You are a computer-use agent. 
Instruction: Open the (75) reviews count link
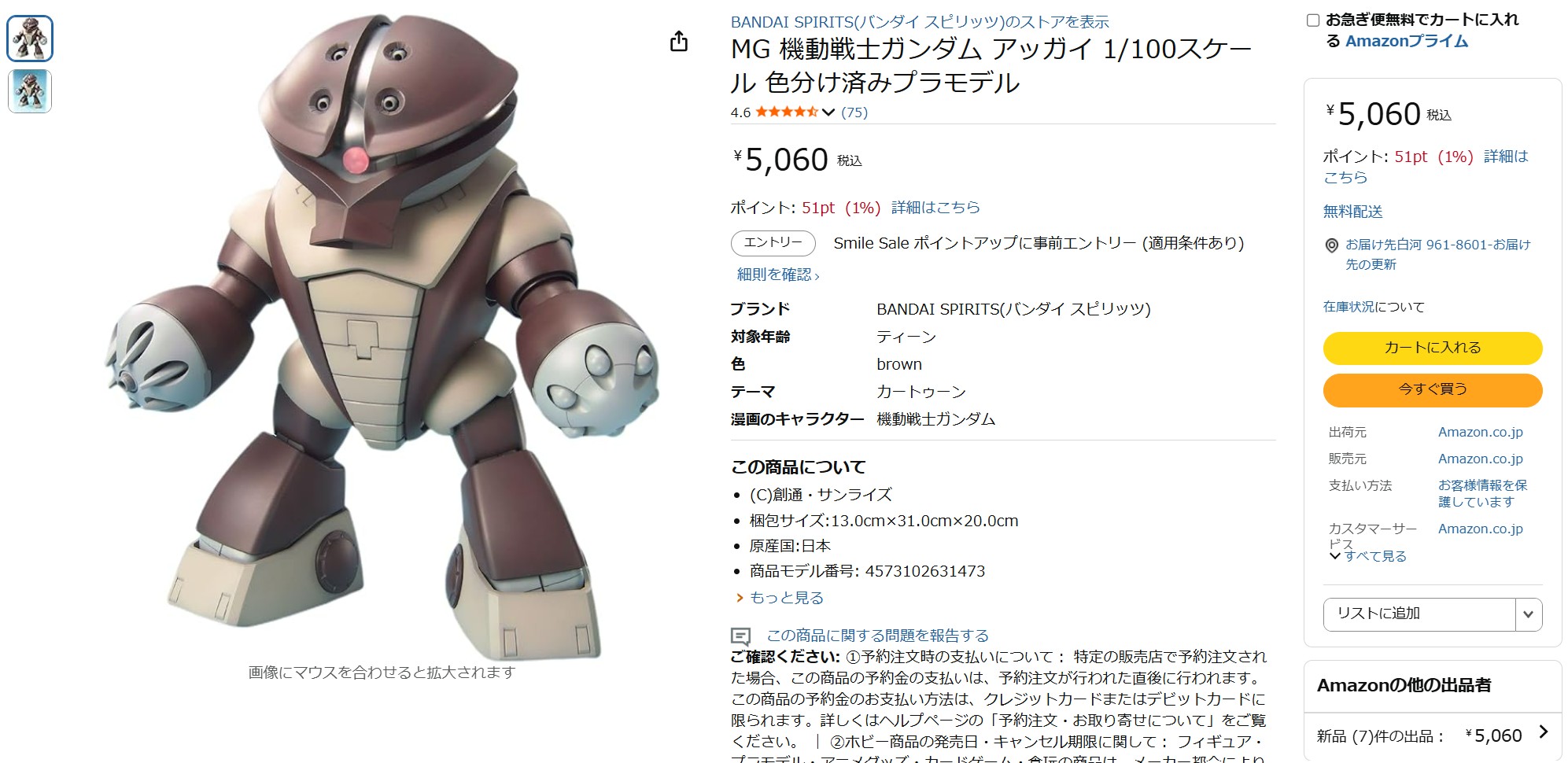click(854, 112)
